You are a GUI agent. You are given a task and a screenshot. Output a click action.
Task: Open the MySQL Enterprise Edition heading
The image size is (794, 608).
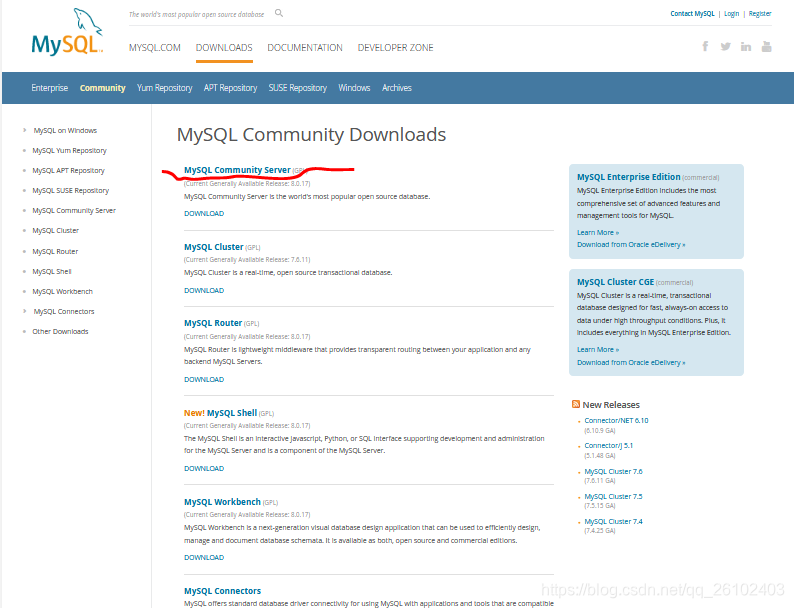(x=628, y=177)
